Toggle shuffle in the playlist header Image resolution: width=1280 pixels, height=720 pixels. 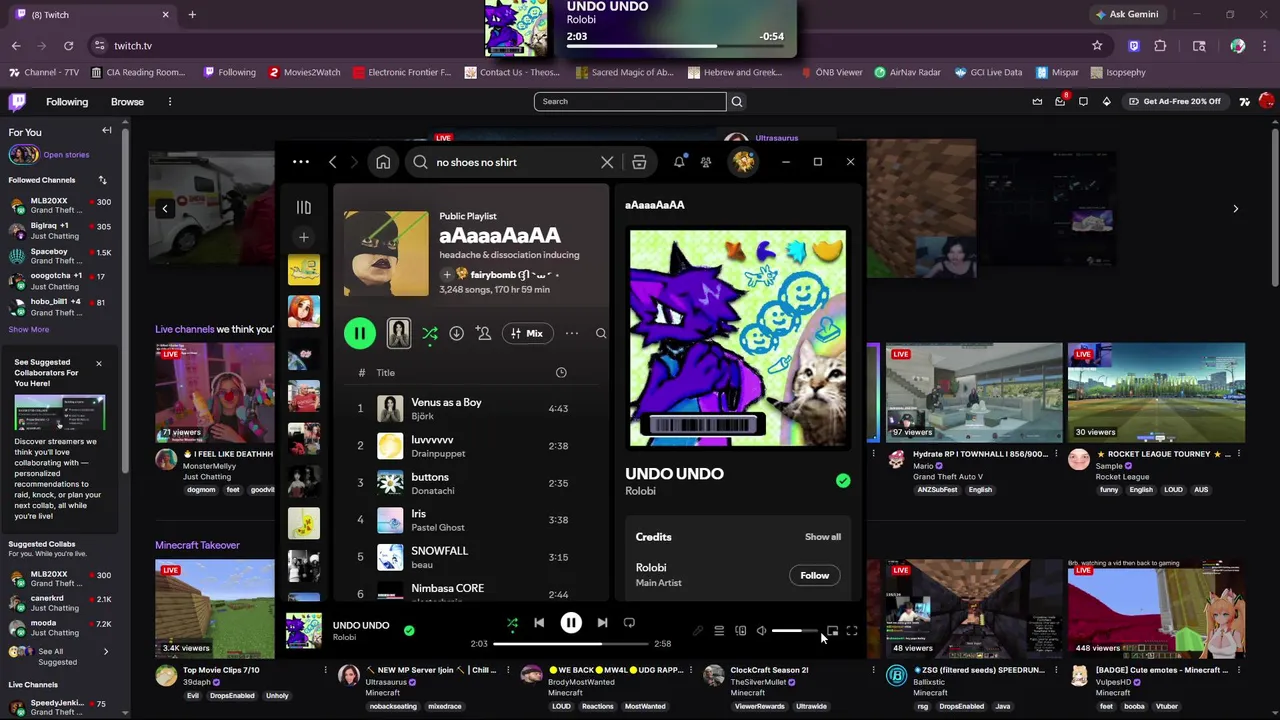[x=430, y=333]
